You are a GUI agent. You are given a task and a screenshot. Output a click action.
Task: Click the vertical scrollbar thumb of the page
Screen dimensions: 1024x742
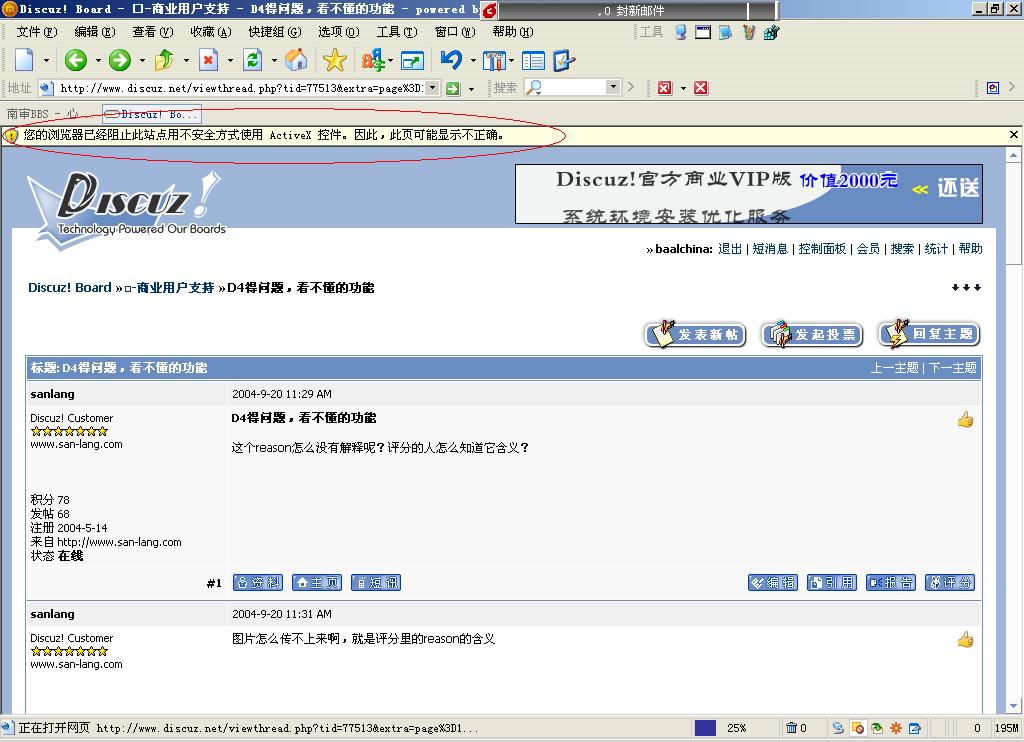tap(1014, 212)
